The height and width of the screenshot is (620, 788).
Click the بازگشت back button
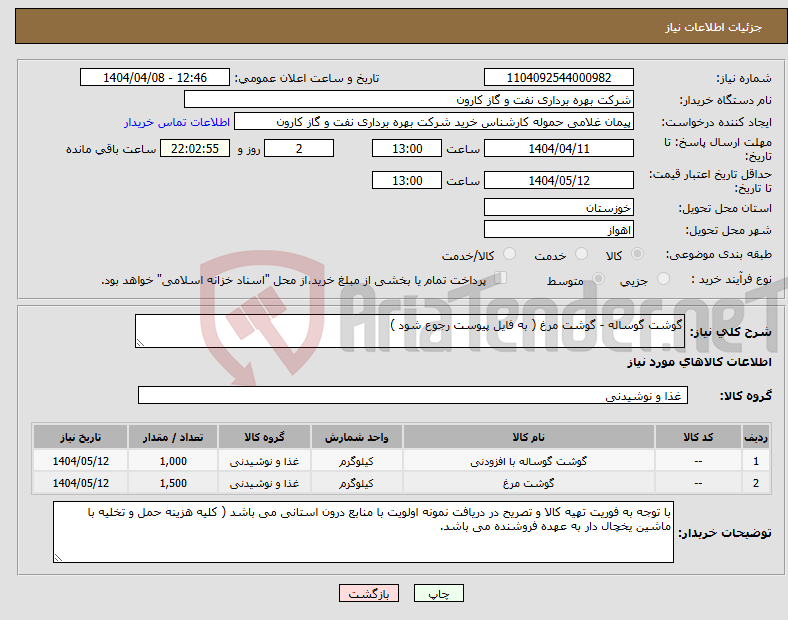(x=369, y=593)
